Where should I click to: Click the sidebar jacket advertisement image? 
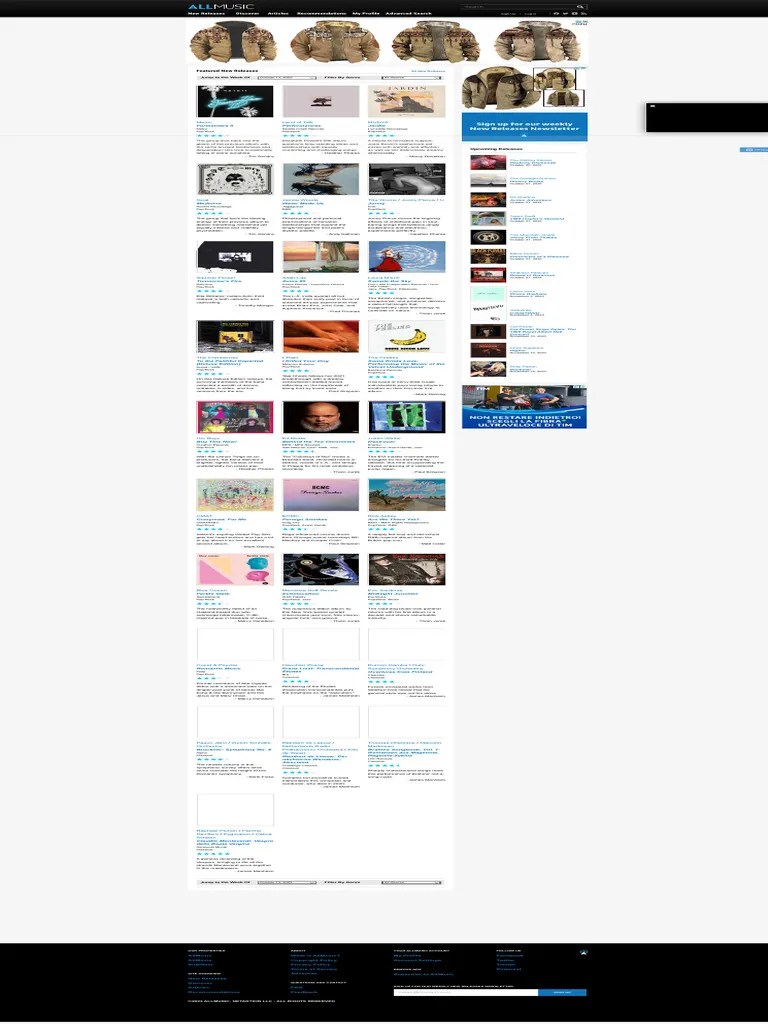524,88
